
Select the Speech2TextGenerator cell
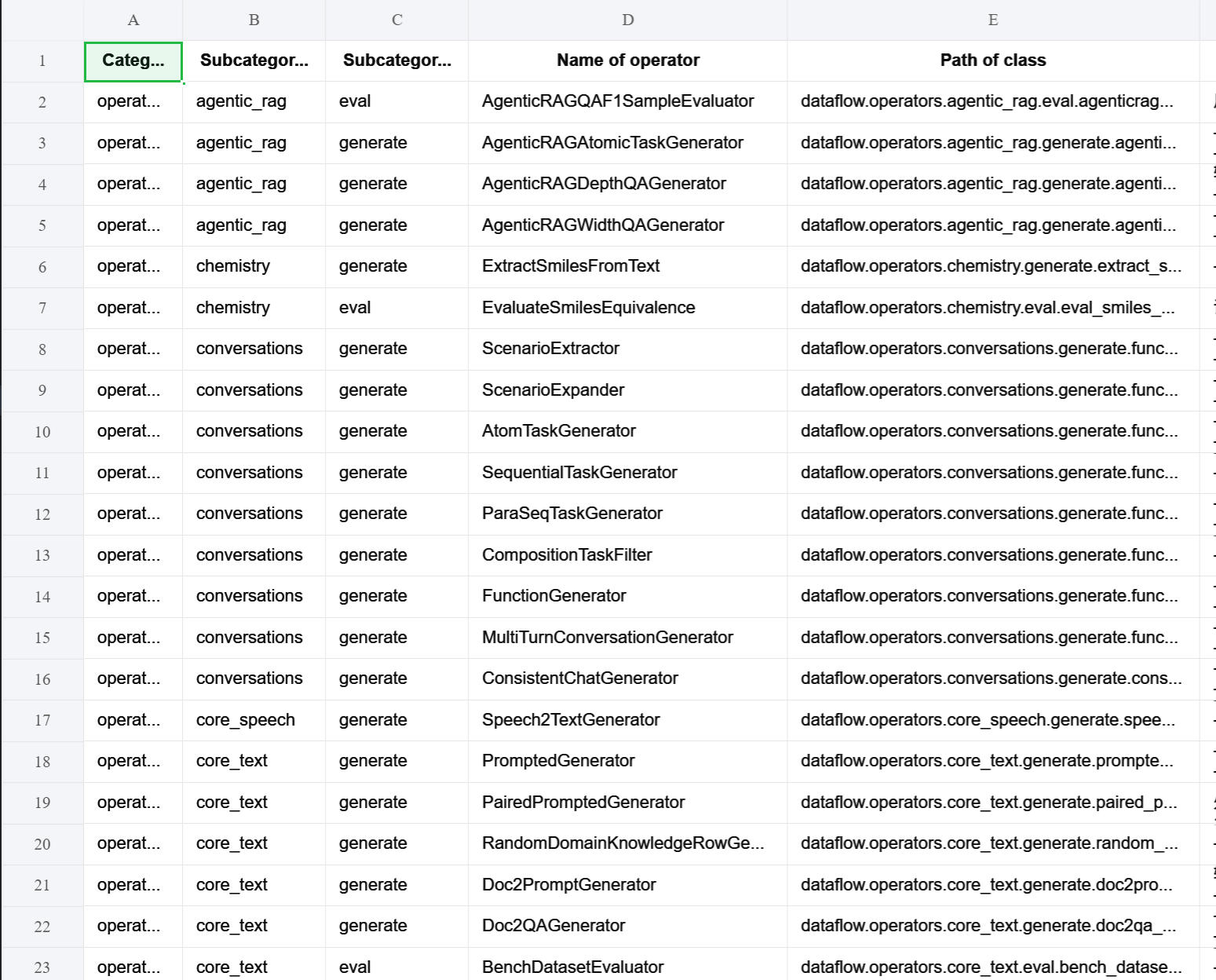(571, 720)
